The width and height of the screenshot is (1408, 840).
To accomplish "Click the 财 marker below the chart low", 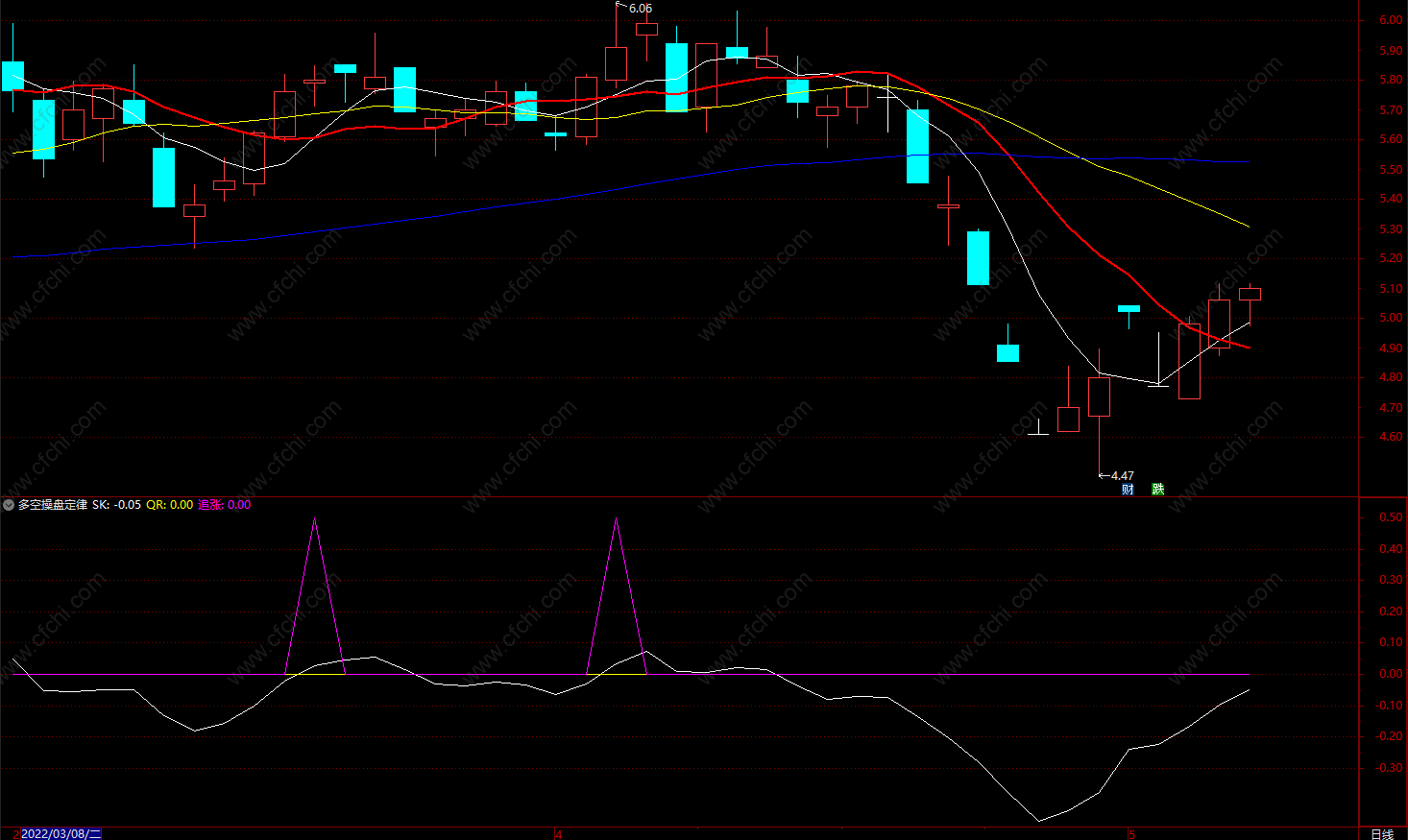I will 1128,490.
